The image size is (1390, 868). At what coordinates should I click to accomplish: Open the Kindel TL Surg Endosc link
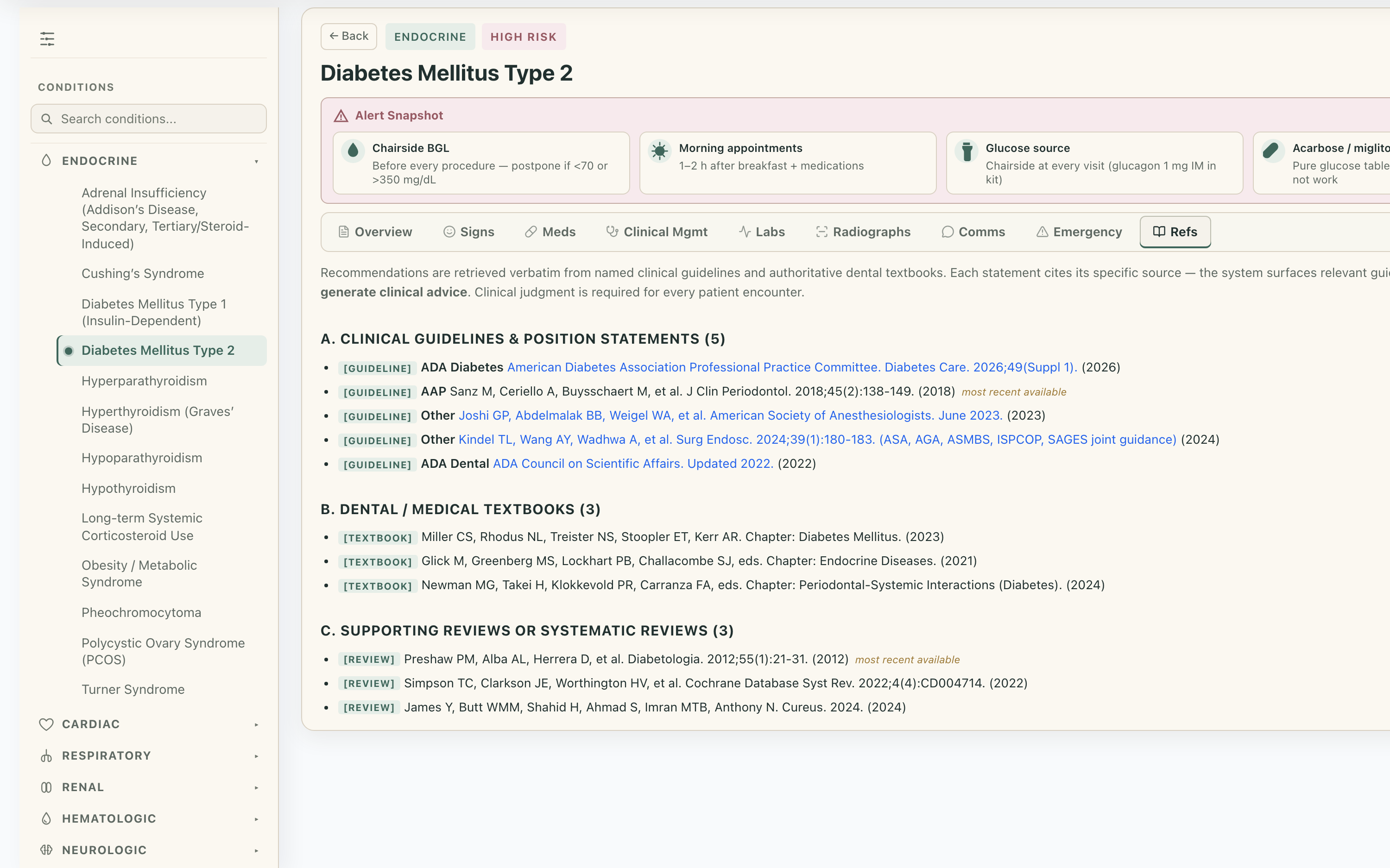point(817,440)
